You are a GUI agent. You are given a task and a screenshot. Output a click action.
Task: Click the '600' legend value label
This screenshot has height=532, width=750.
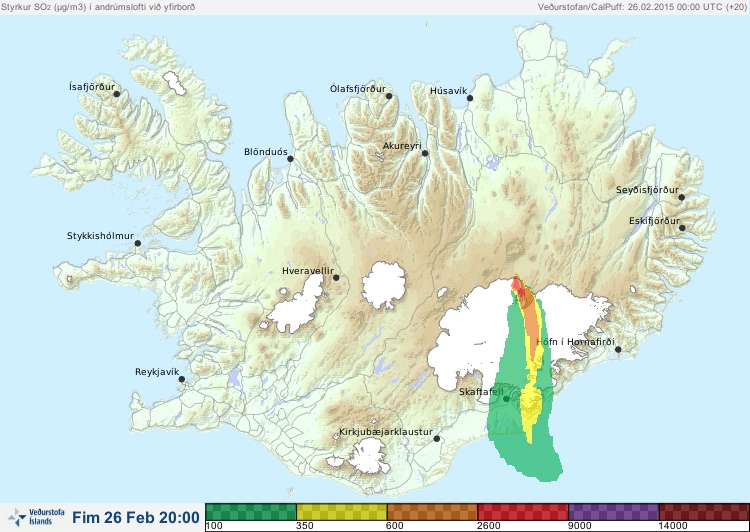[x=395, y=526]
